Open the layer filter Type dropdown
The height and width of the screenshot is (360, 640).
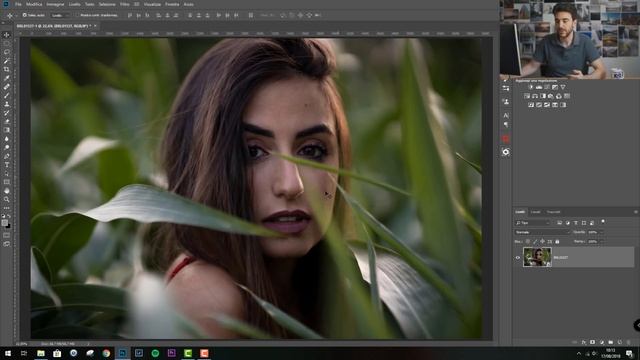pyautogui.click(x=533, y=223)
